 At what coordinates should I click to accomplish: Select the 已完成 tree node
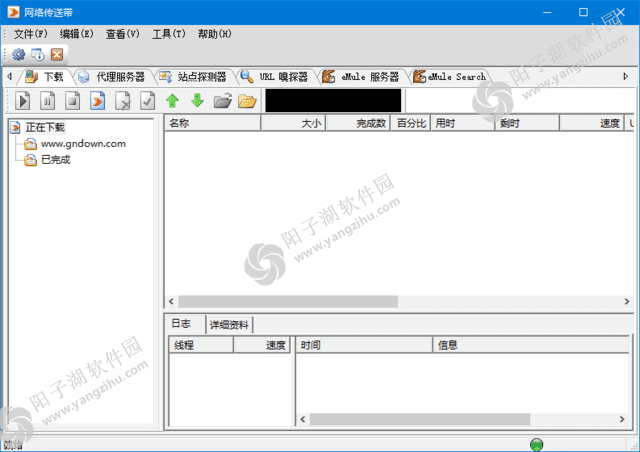tap(56, 160)
